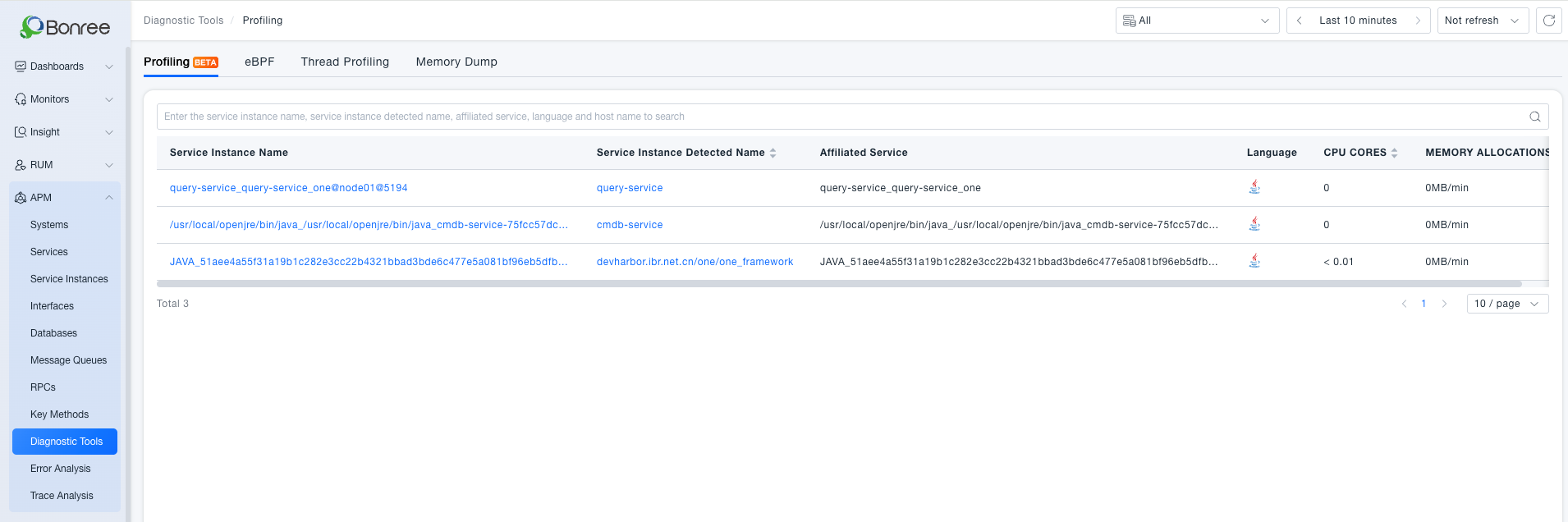Click the Java icon in cmdb-service row
The width and height of the screenshot is (1568, 522).
point(1254,224)
